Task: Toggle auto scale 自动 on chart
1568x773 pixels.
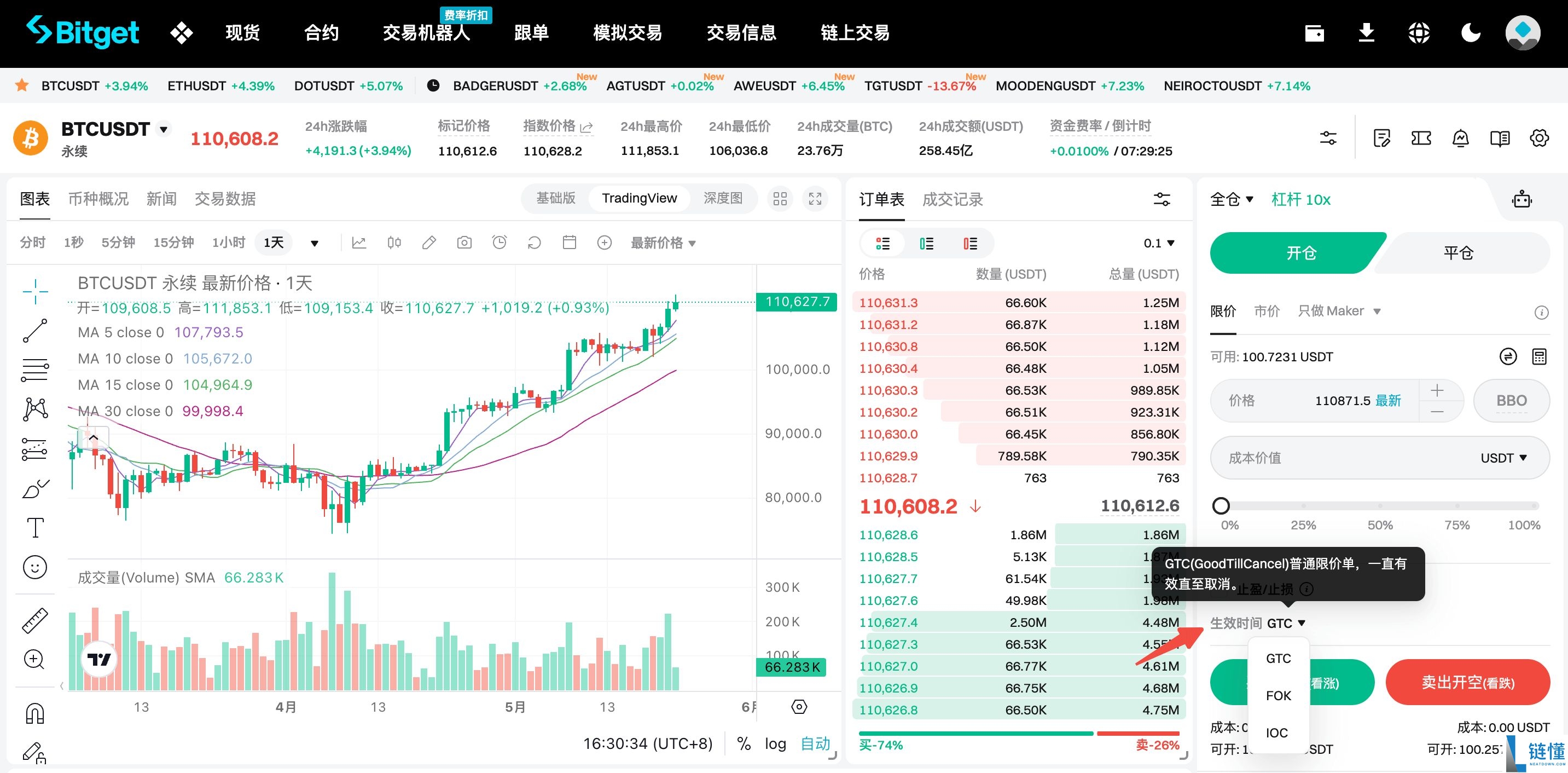Action: pos(815,743)
